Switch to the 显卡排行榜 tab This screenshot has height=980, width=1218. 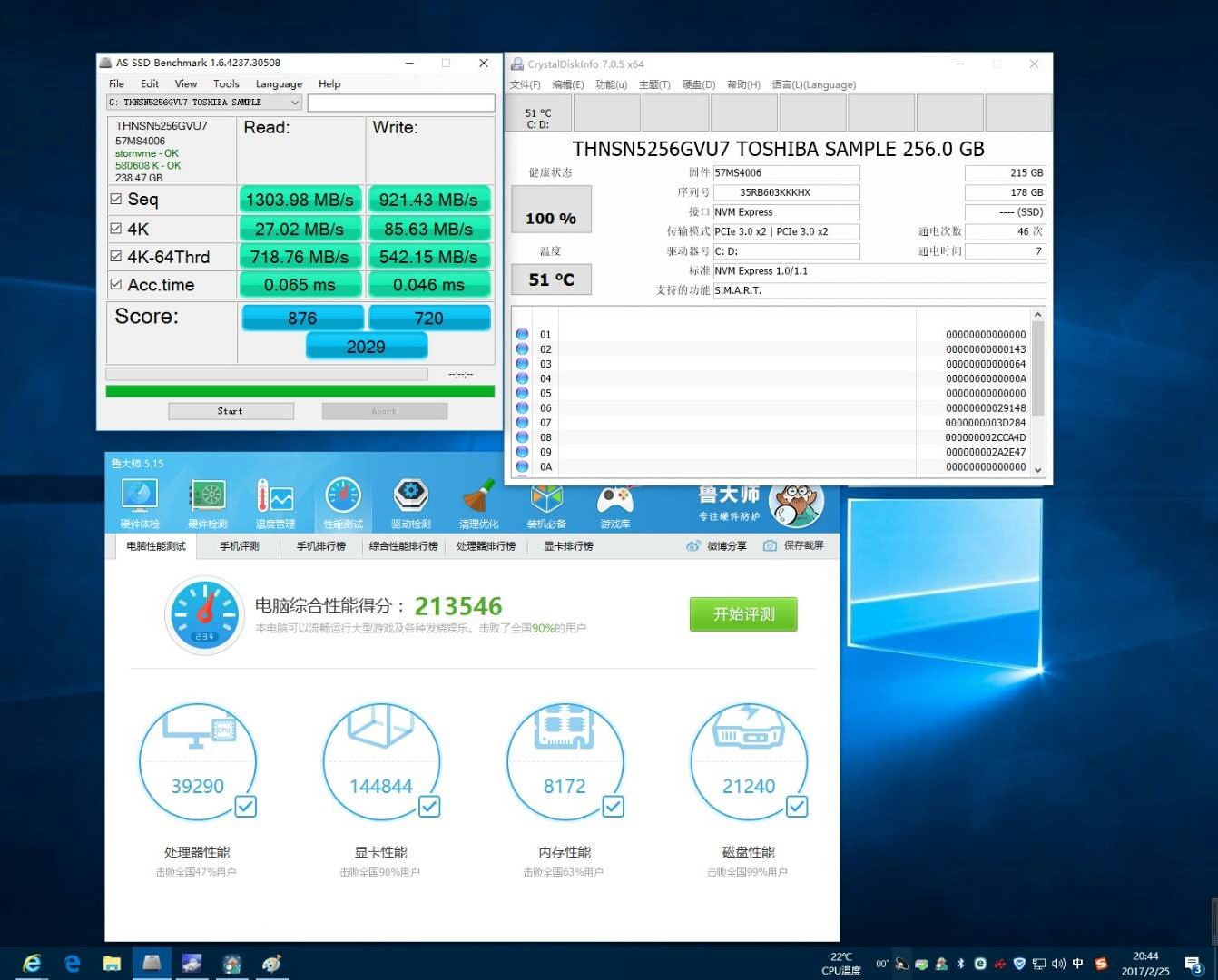[x=568, y=545]
